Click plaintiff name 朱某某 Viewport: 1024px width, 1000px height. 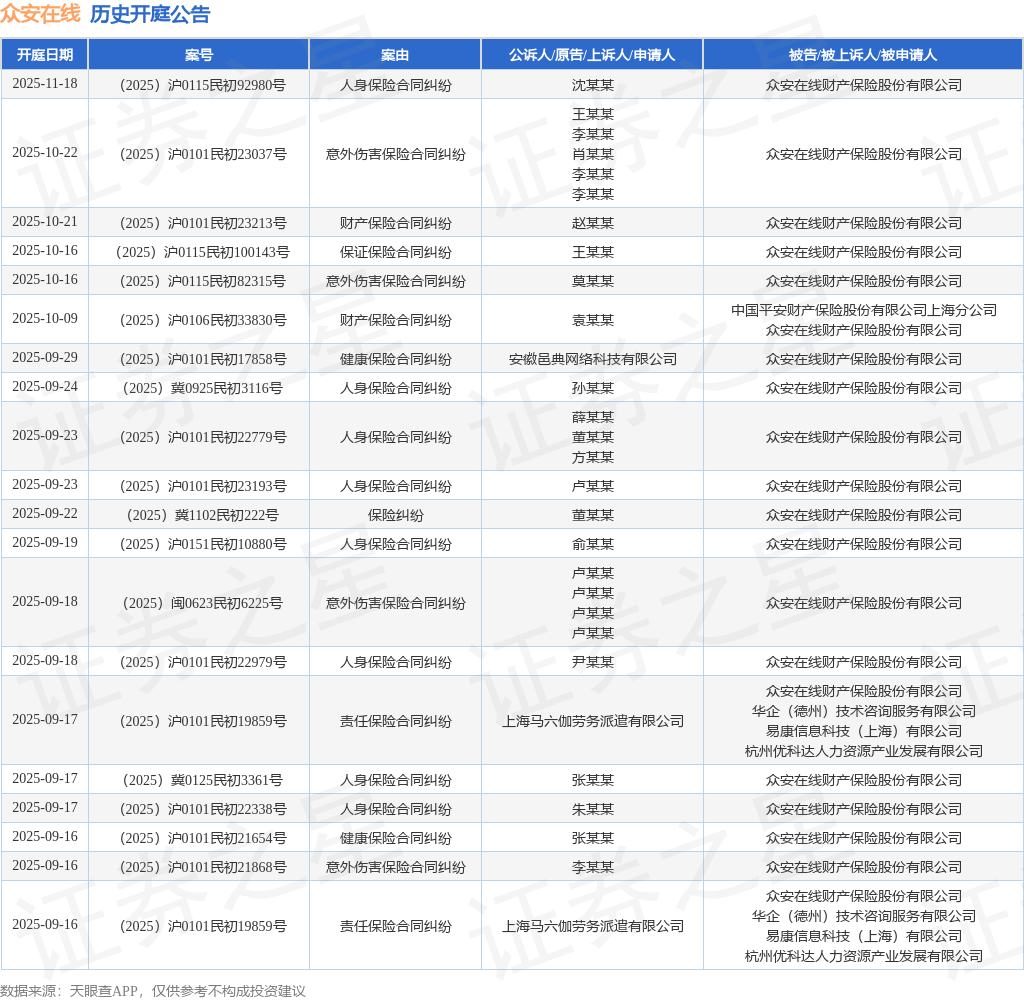[x=592, y=809]
